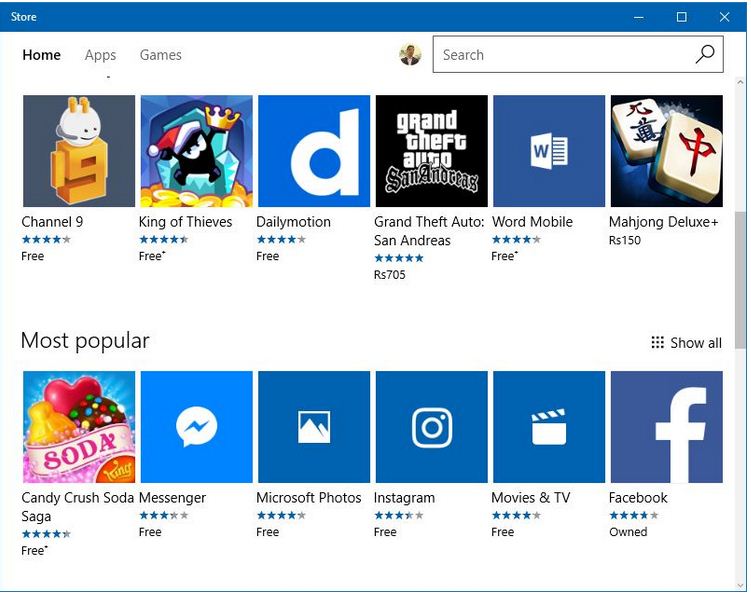Viewport: 751px width, 593px height.
Task: Click the Free label under Dailymotion
Action: pyautogui.click(x=267, y=256)
